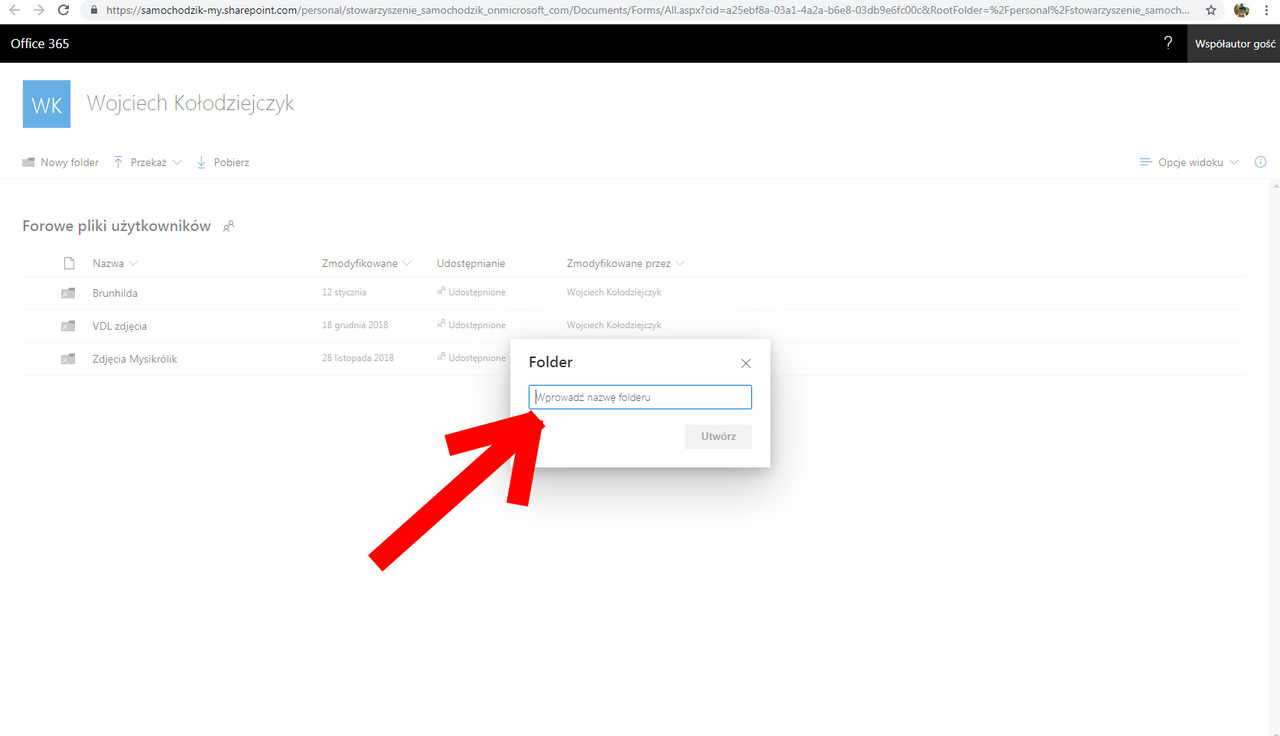
Task: Click the Przekaż upload icon
Action: click(117, 161)
